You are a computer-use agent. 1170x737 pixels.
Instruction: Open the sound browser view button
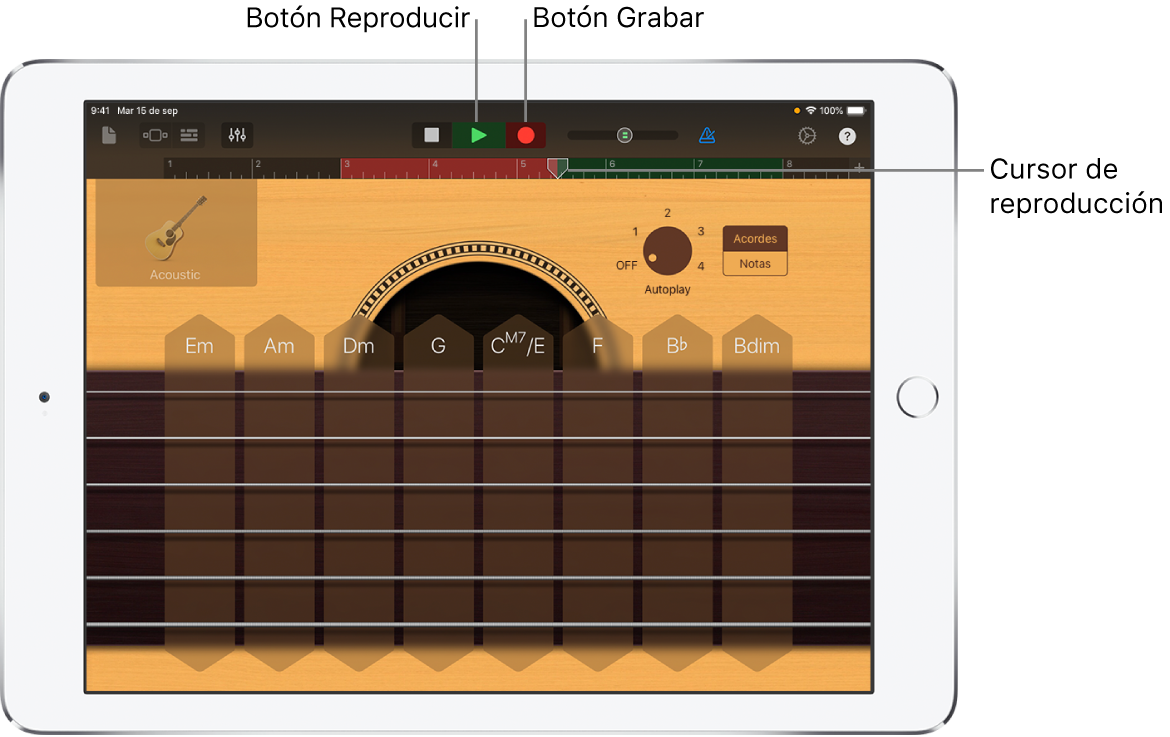[x=155, y=135]
